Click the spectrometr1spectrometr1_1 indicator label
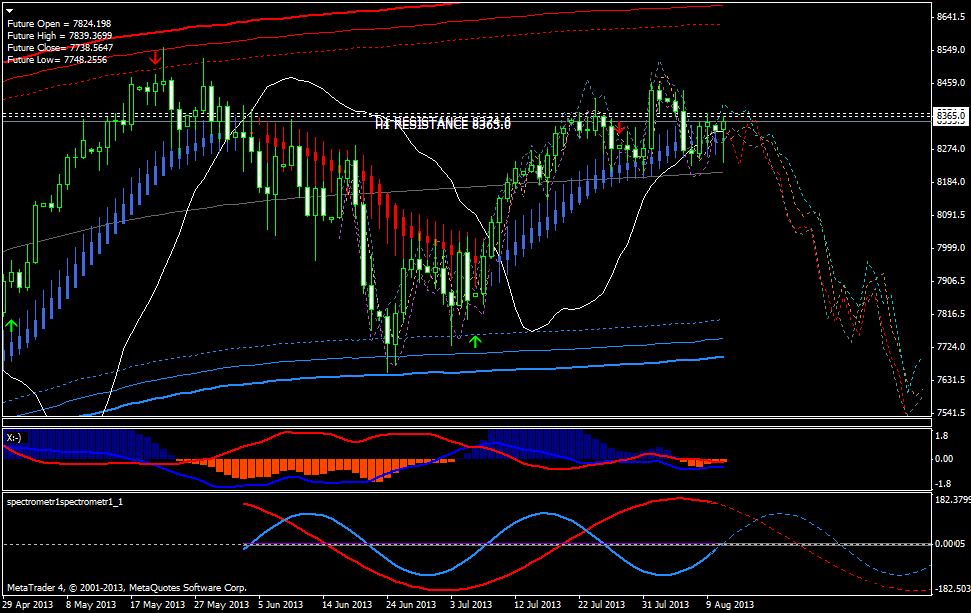The image size is (971, 613). point(65,502)
